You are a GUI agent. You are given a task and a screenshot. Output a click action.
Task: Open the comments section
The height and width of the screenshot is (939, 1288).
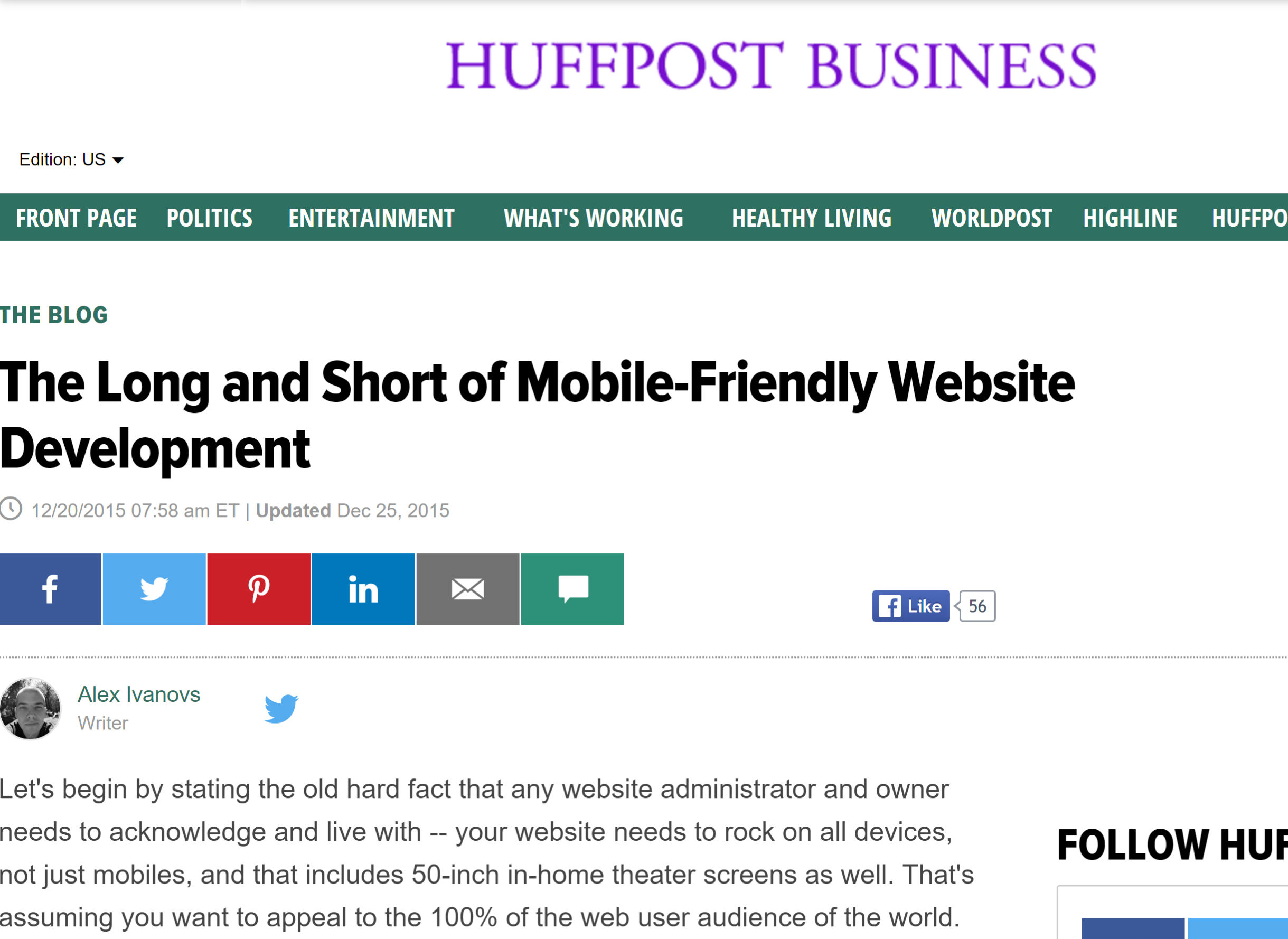[572, 589]
